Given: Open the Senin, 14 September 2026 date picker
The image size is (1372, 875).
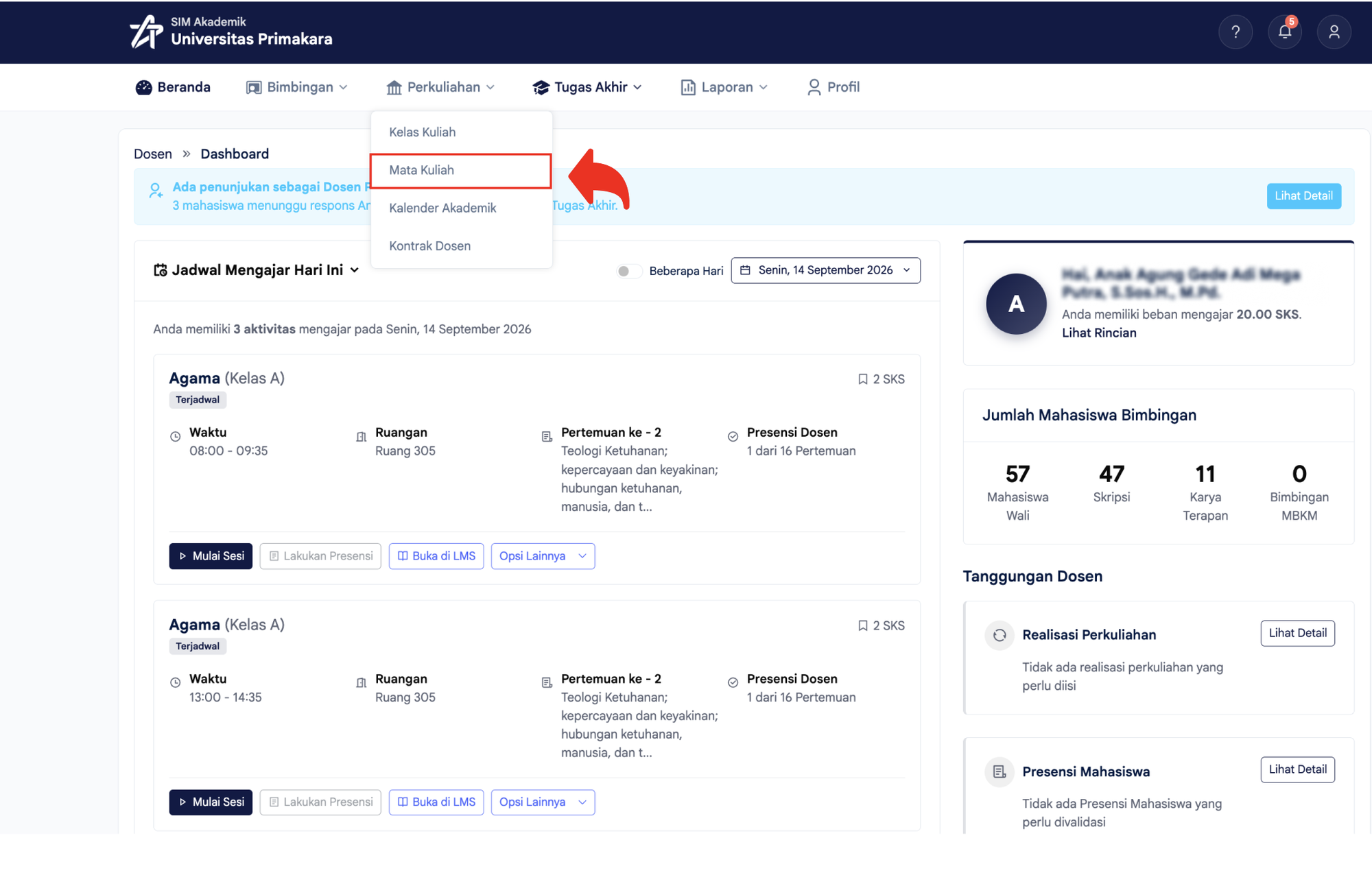Looking at the screenshot, I should (825, 270).
